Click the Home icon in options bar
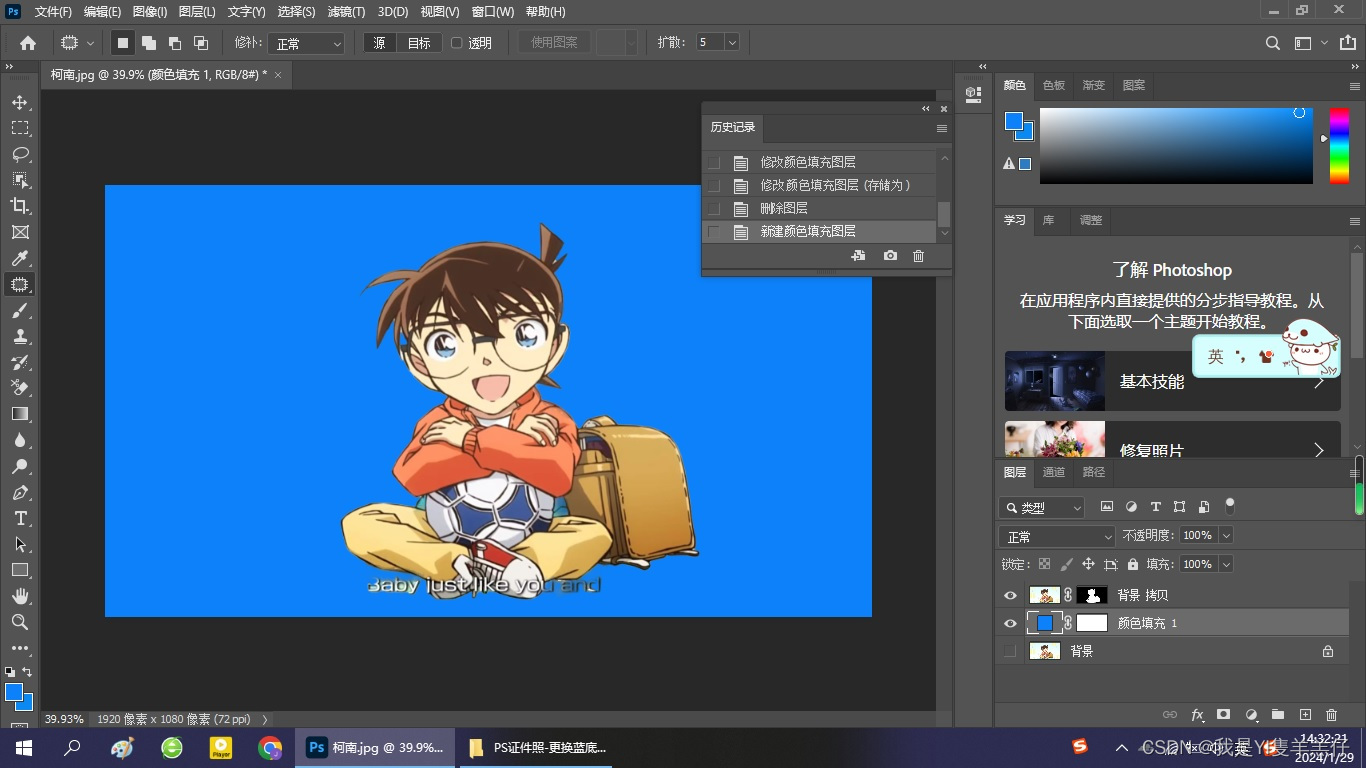This screenshot has height=768, width=1366. coord(28,43)
